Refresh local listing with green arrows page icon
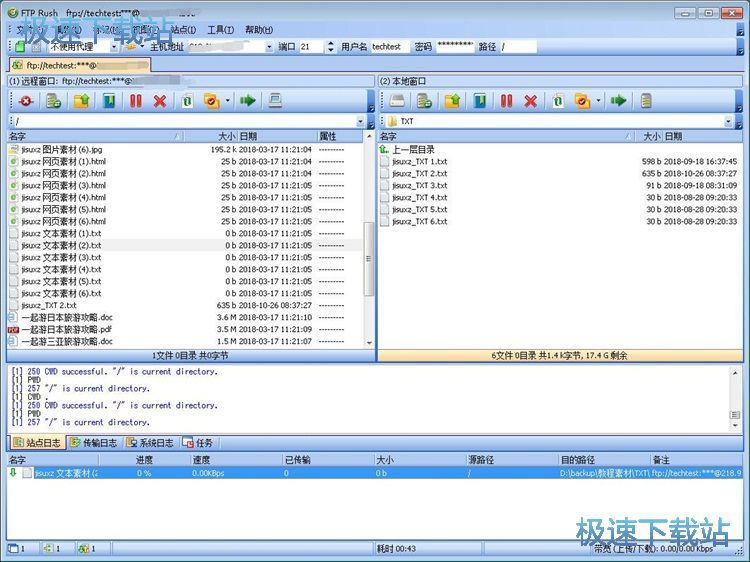 click(558, 101)
